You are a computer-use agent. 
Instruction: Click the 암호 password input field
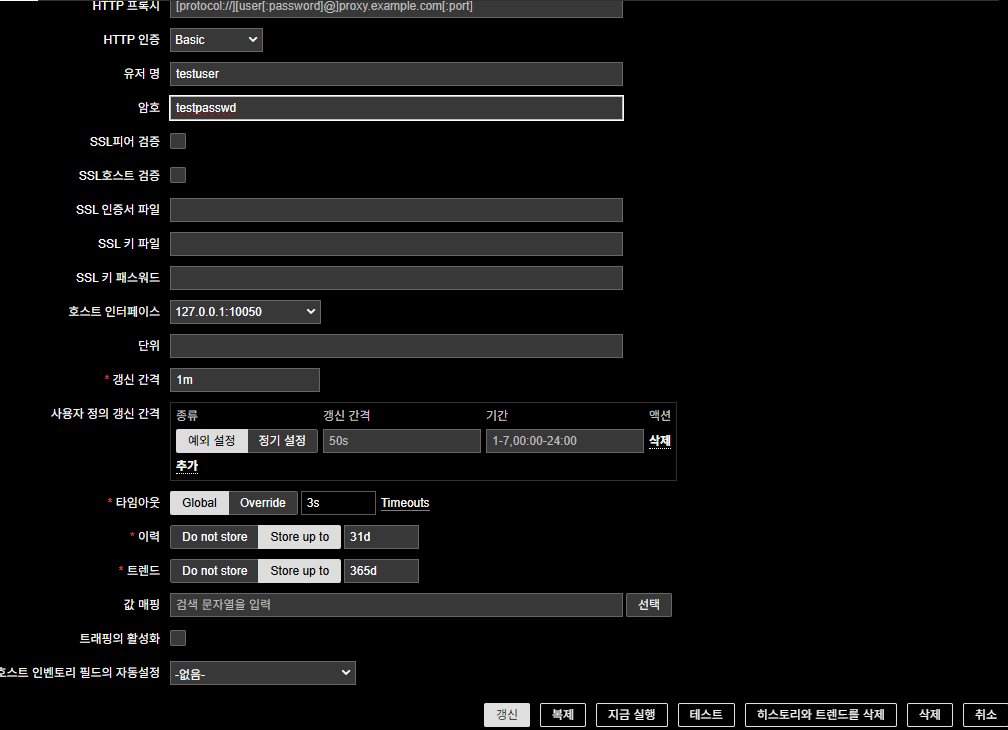(396, 108)
